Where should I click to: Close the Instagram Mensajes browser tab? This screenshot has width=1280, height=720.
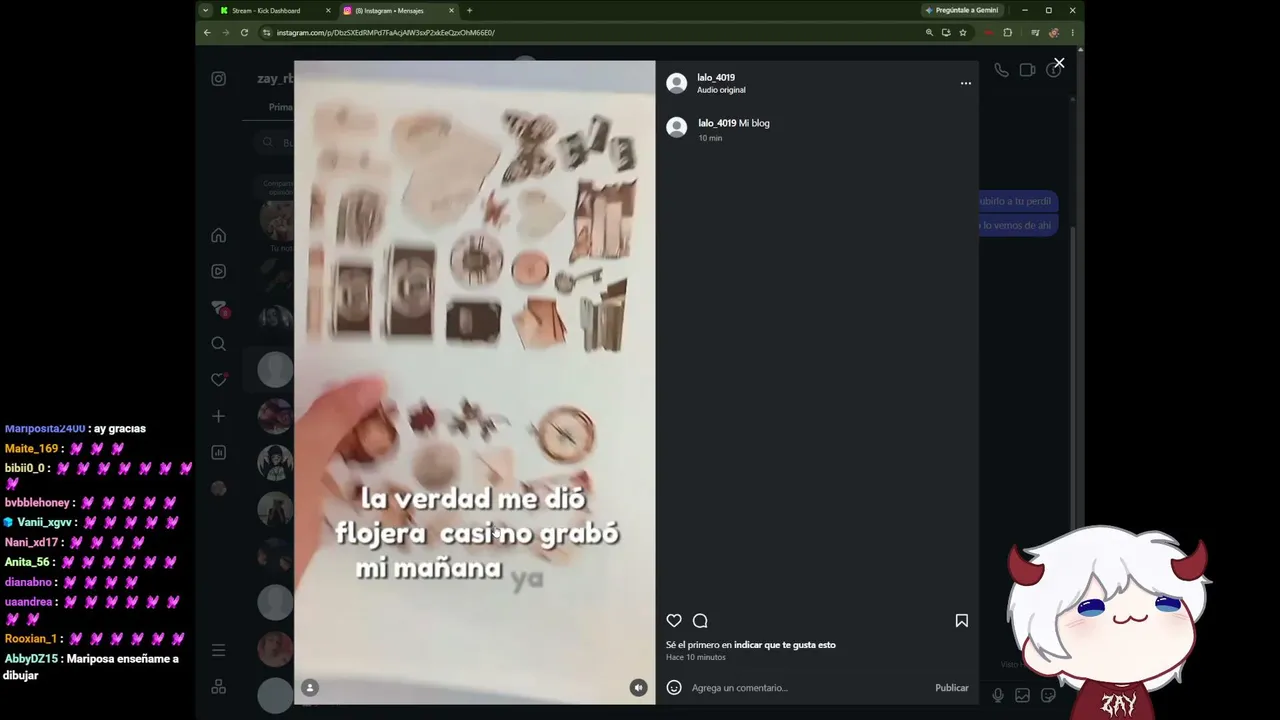click(451, 11)
